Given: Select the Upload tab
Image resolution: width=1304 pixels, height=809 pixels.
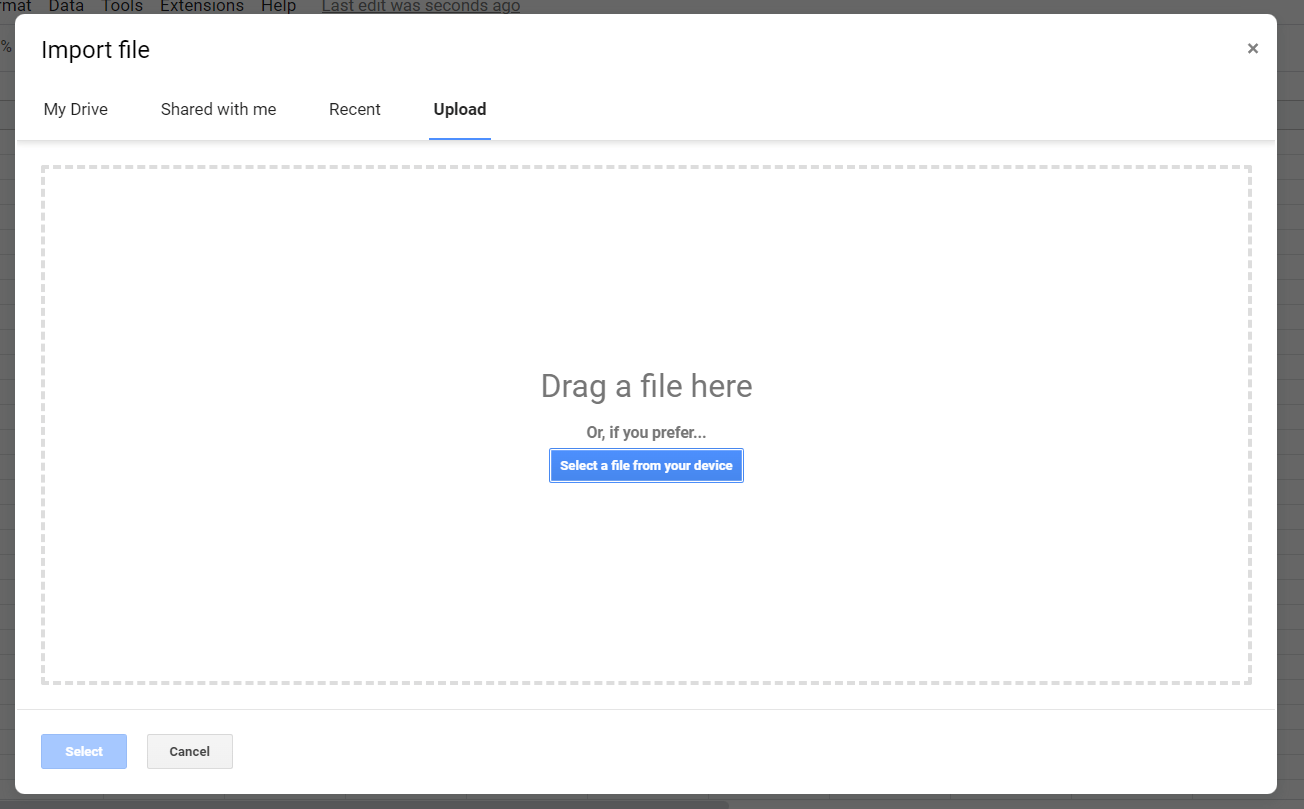Looking at the screenshot, I should click(x=459, y=109).
